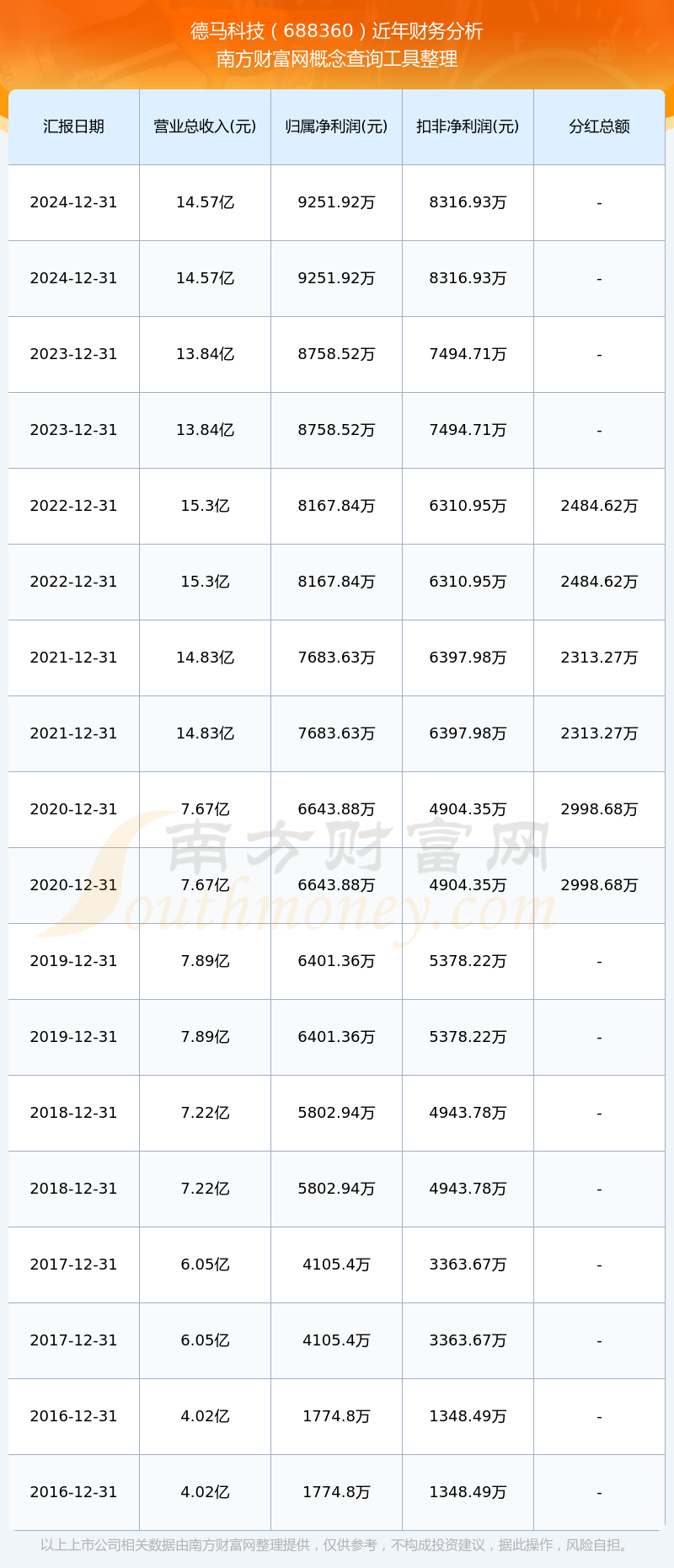This screenshot has width=674, height=1568.
Task: Select the lower 7494.71万 cell
Action: point(468,430)
